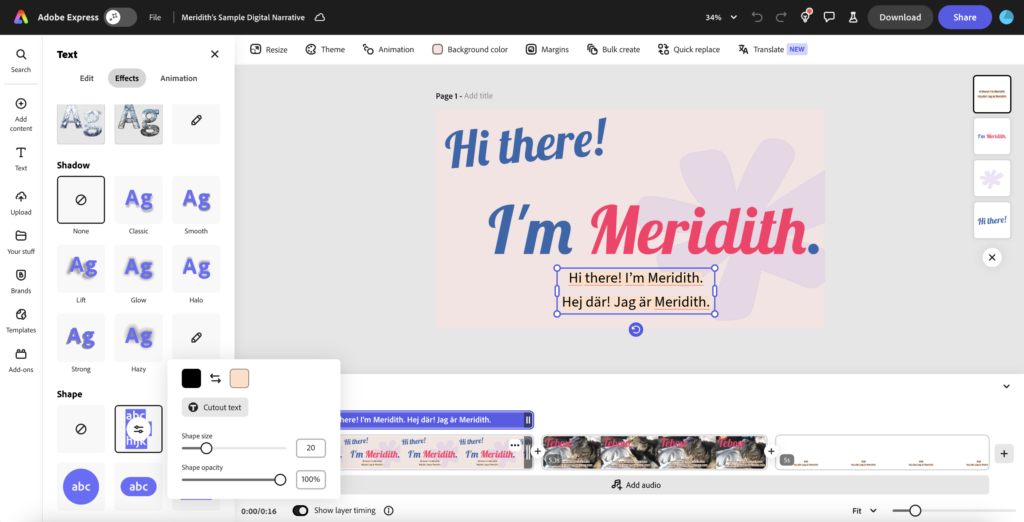Open the Upload panel

pyautogui.click(x=21, y=201)
